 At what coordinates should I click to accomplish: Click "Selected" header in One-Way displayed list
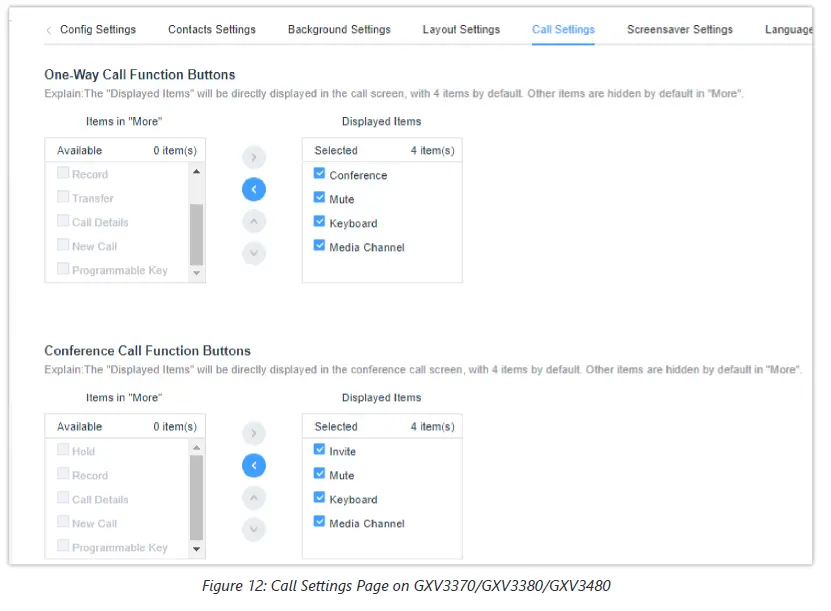336,150
